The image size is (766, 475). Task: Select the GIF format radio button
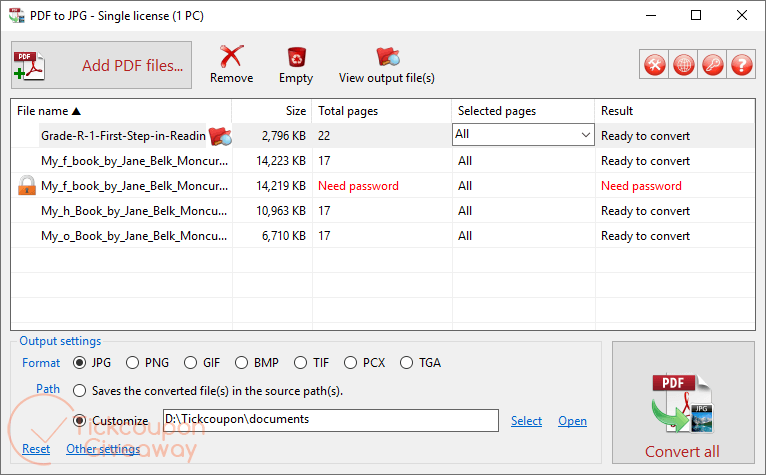(x=191, y=363)
